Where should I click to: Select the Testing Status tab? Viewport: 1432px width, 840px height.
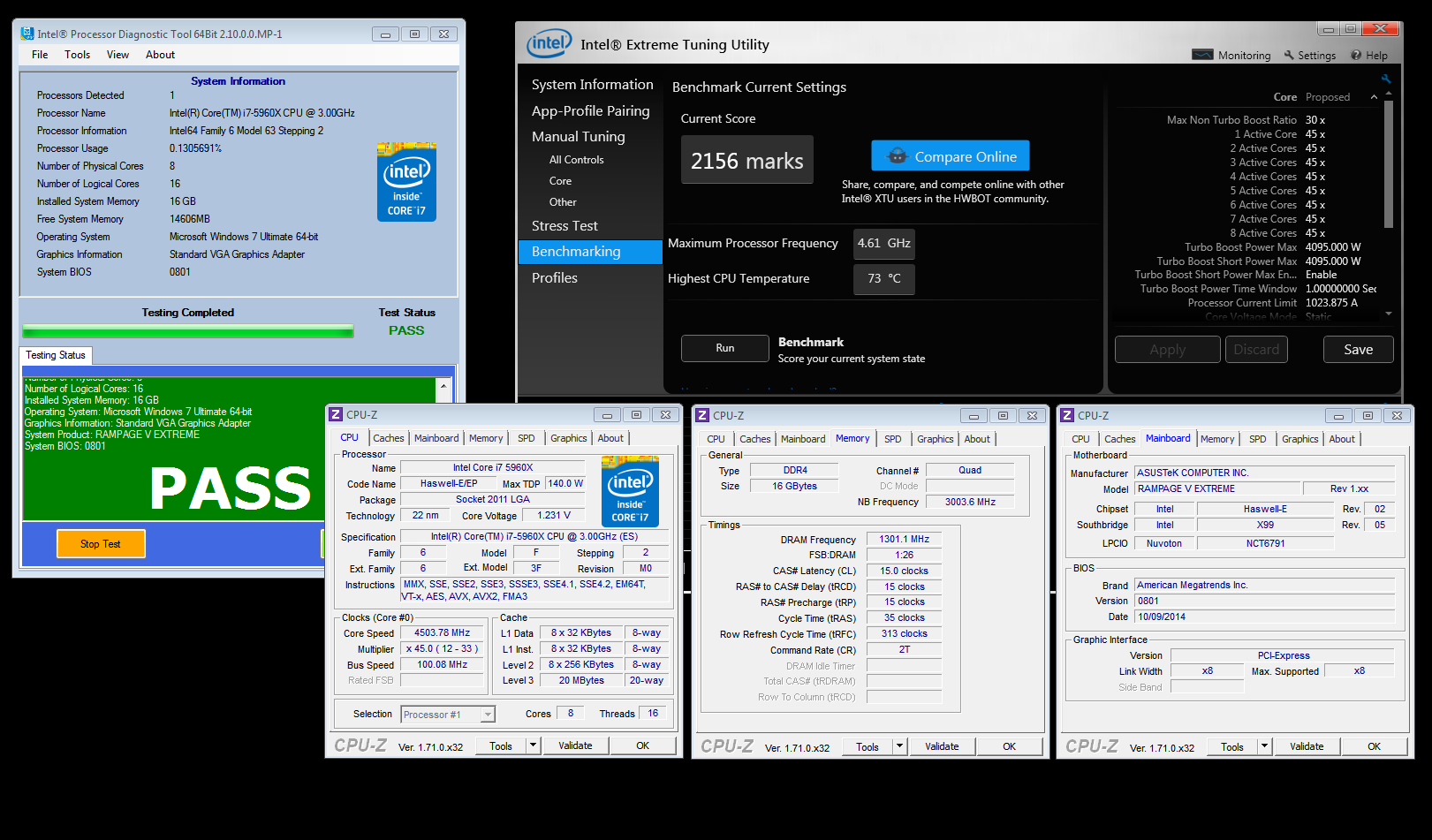click(56, 355)
